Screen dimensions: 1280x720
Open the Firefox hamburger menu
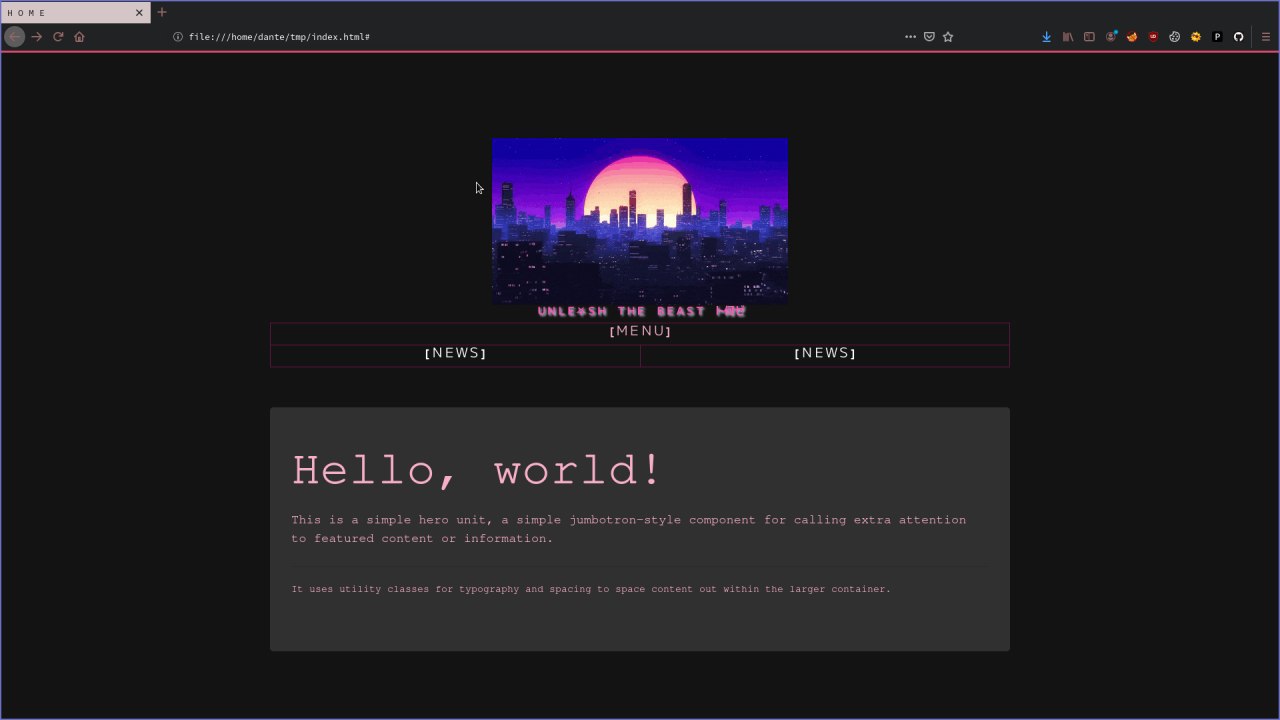click(x=1265, y=37)
